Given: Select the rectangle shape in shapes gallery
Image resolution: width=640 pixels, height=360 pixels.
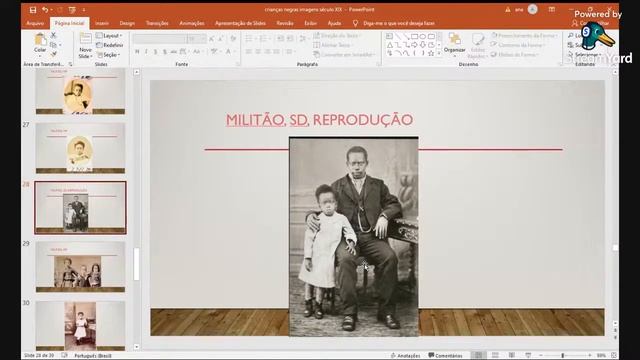Looking at the screenshot, I should [x=415, y=36].
